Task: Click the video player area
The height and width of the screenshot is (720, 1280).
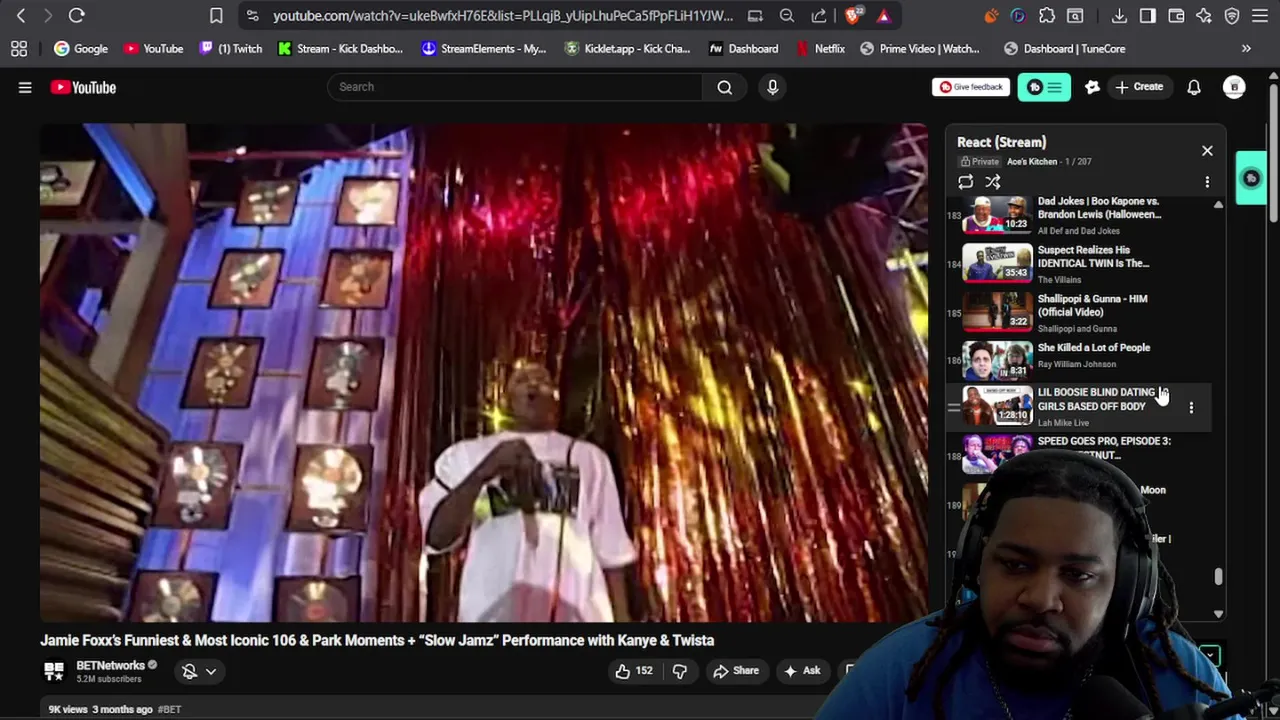Action: click(x=484, y=372)
